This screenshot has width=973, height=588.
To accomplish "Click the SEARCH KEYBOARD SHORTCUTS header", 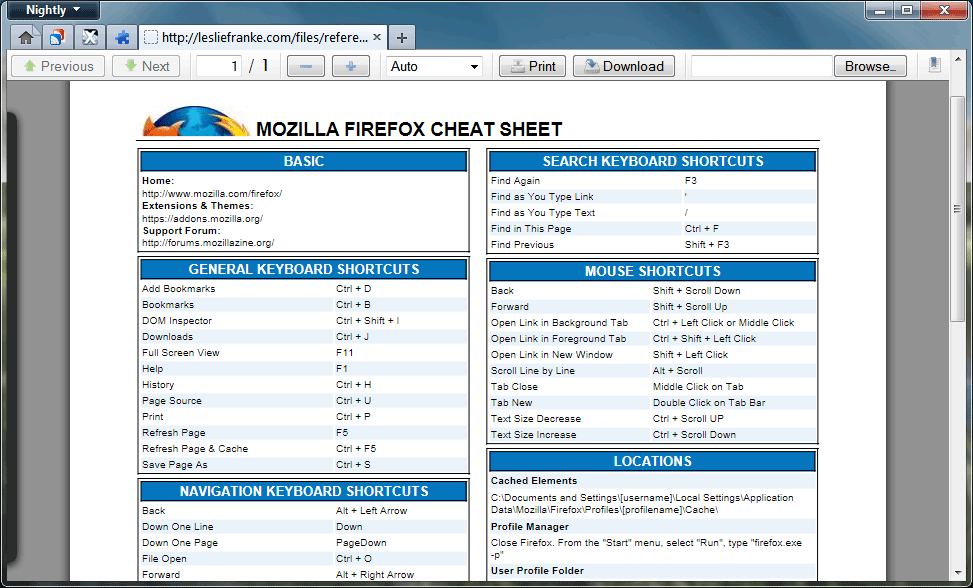I will (x=652, y=161).
